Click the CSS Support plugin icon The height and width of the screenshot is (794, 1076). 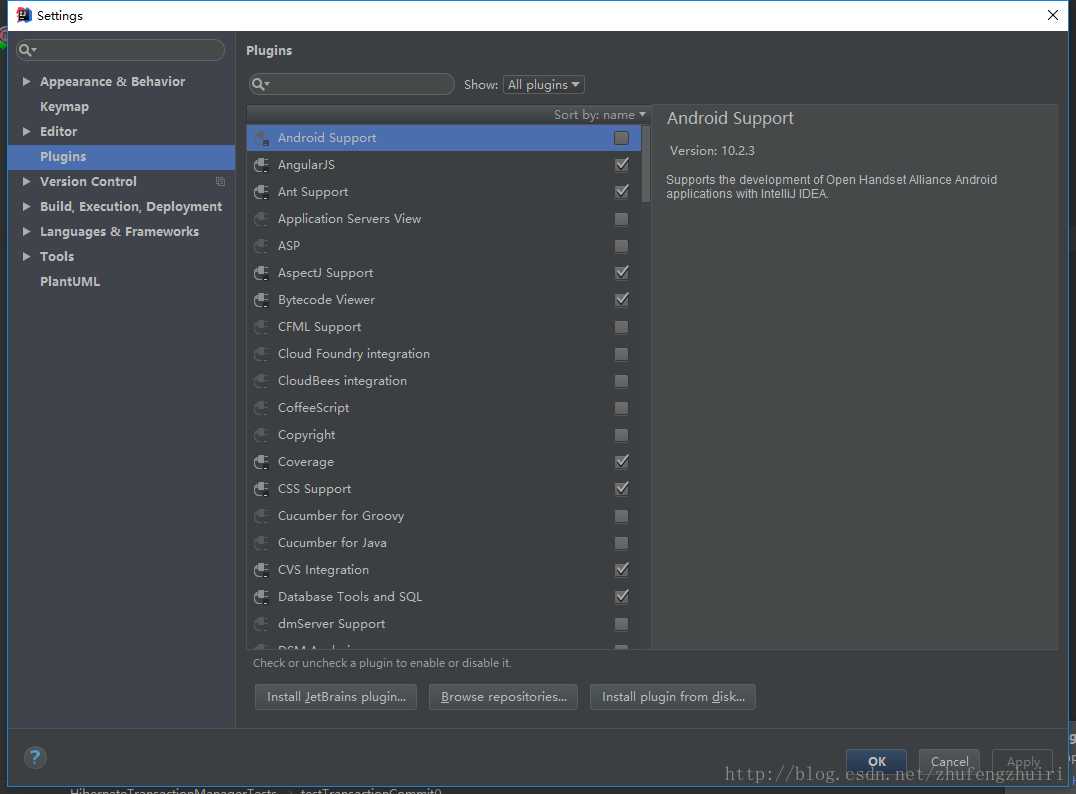coord(261,489)
